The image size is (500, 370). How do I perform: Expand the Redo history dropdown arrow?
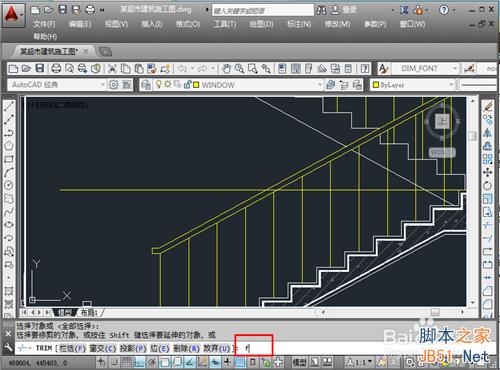(x=213, y=69)
